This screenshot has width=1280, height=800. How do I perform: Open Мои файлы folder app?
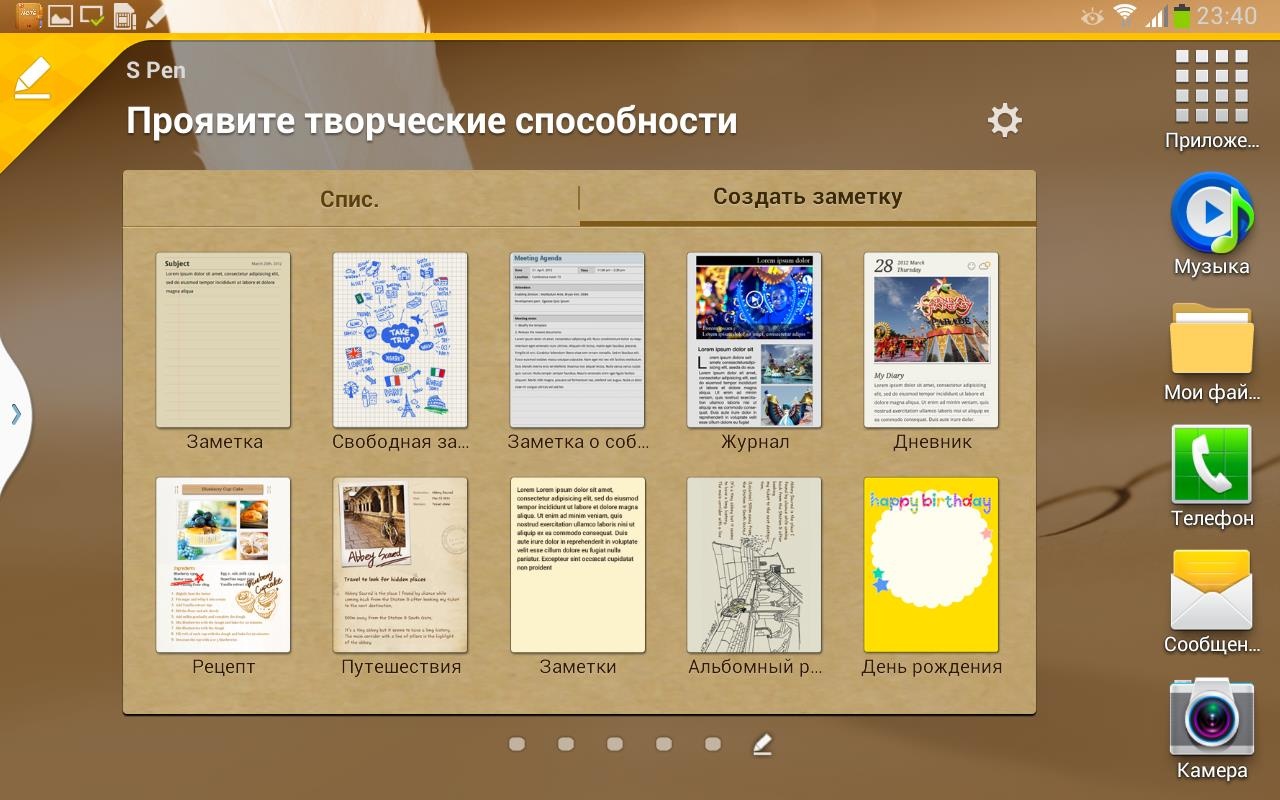[x=1211, y=341]
